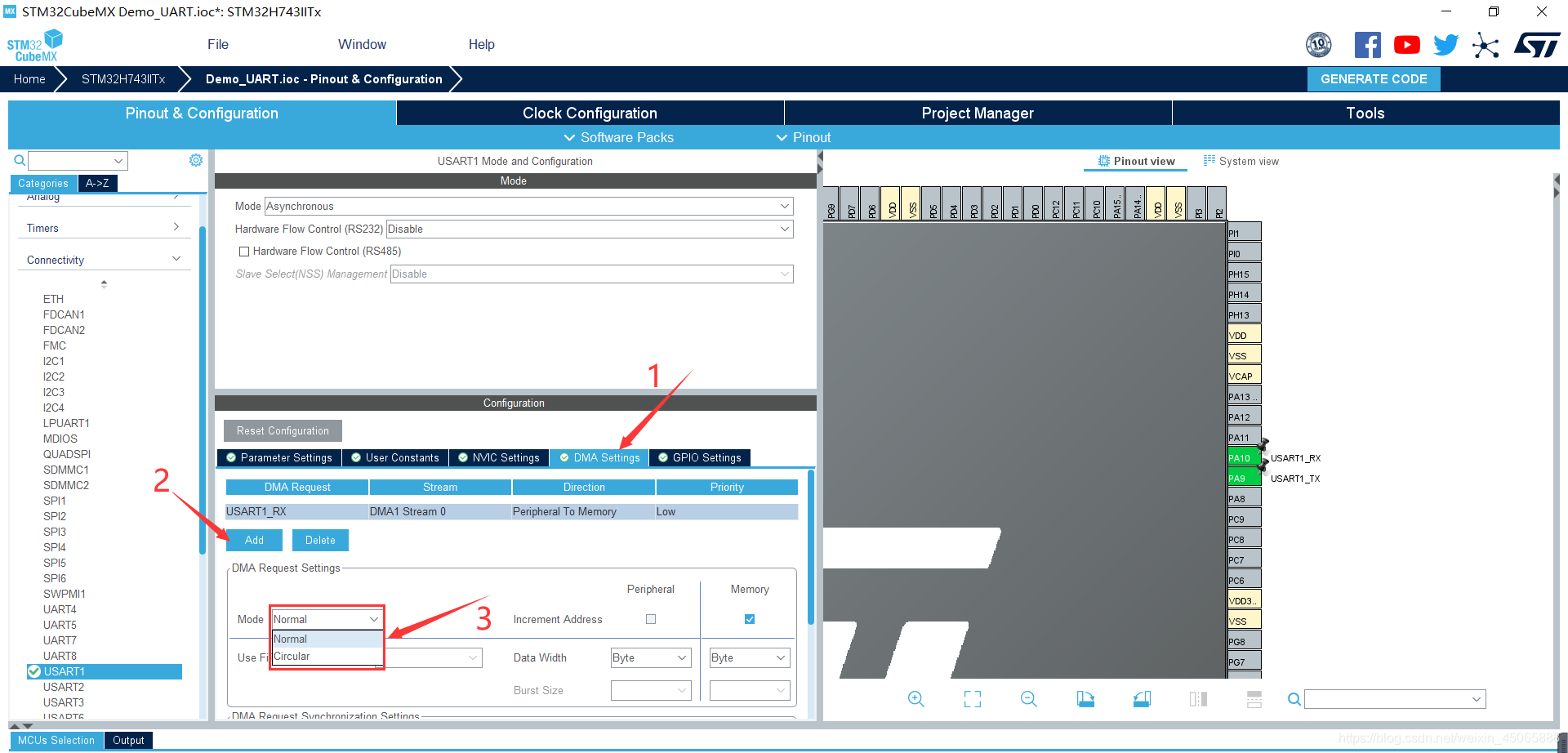Image resolution: width=1568 pixels, height=753 pixels.
Task: Expand the Pinout menu
Action: (x=804, y=137)
